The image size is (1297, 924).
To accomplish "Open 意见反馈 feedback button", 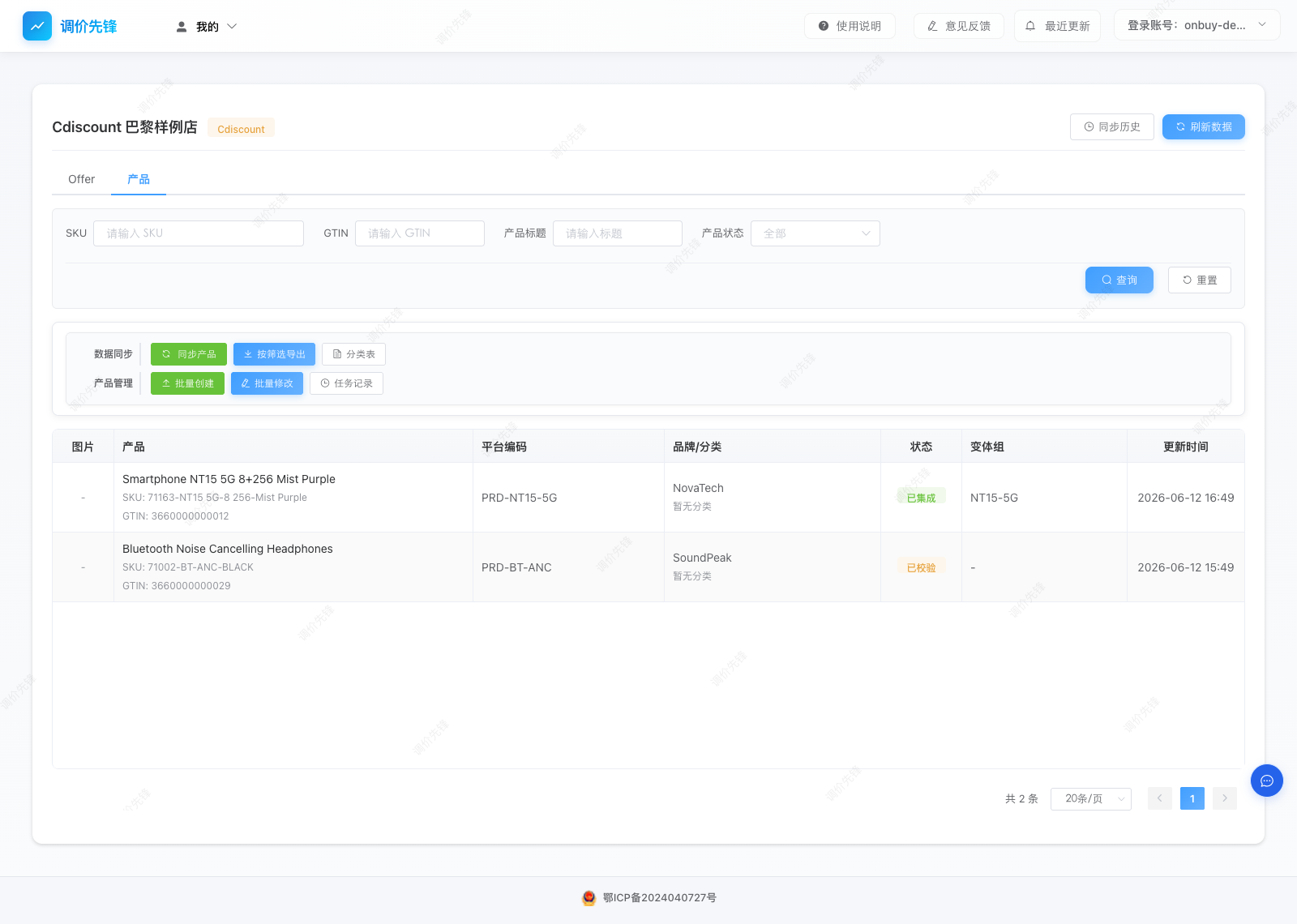I will coord(959,26).
